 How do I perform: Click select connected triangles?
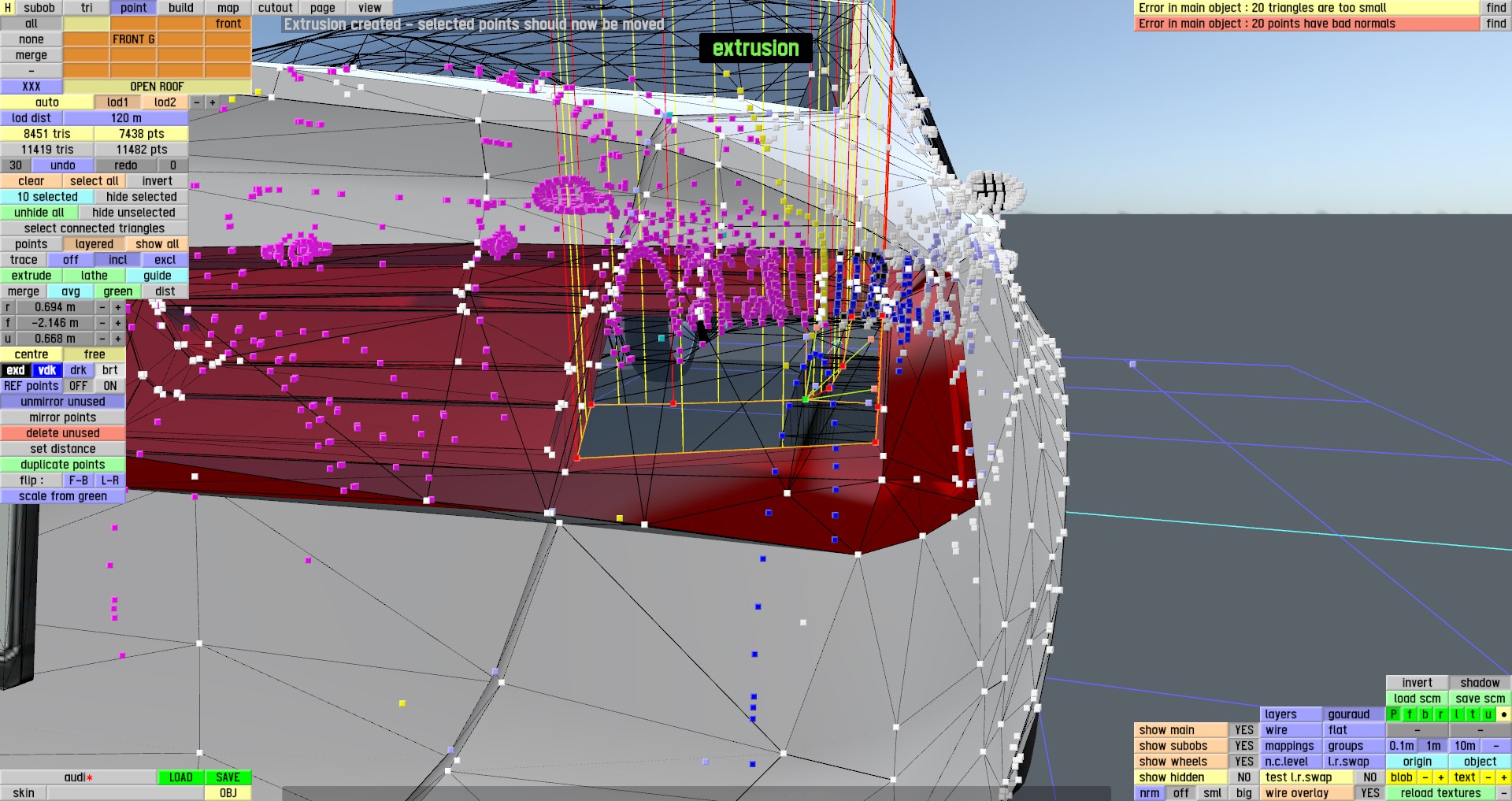pos(94,228)
